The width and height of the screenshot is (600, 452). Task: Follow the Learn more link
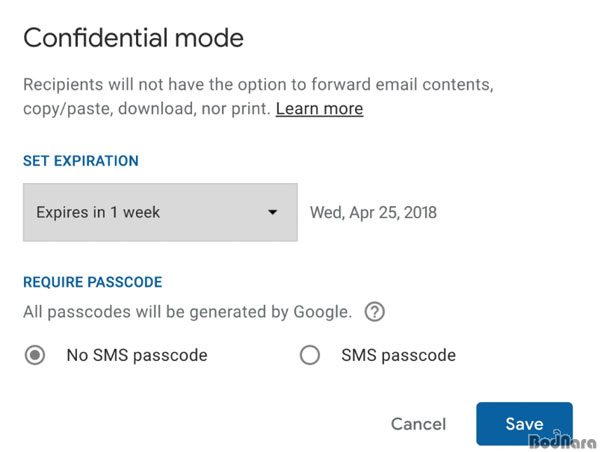click(x=320, y=109)
